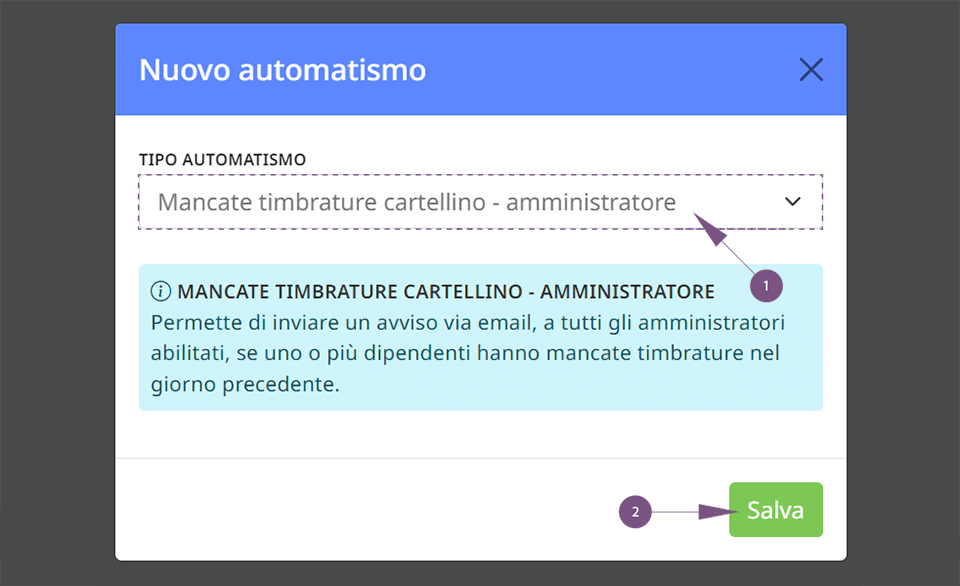960x586 pixels.
Task: Click the TIPO AUTOMATISMO field label
Action: [222, 160]
